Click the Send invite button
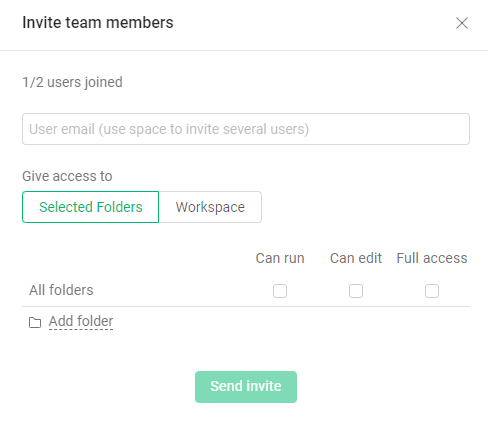This screenshot has width=488, height=423. (246, 387)
